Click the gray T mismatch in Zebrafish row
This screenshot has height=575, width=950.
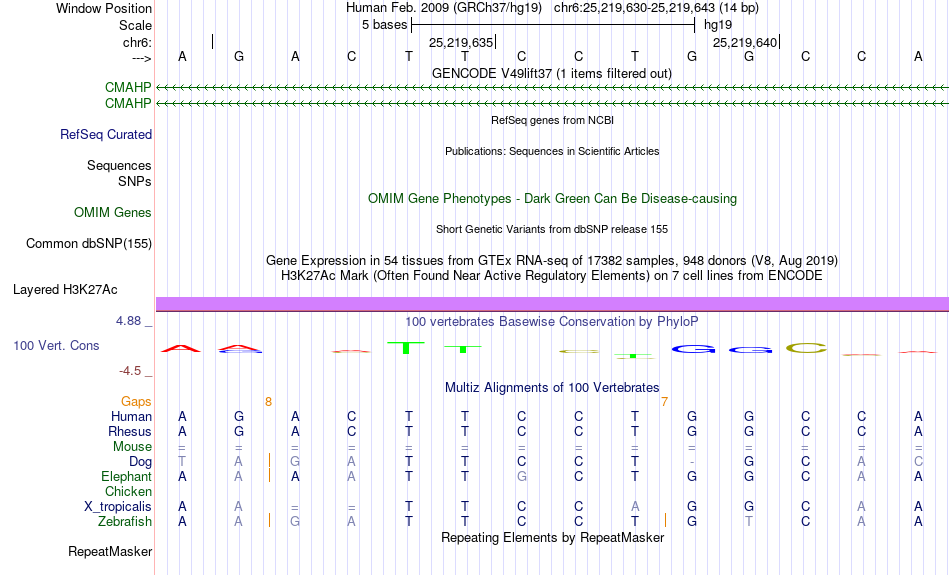pos(749,522)
